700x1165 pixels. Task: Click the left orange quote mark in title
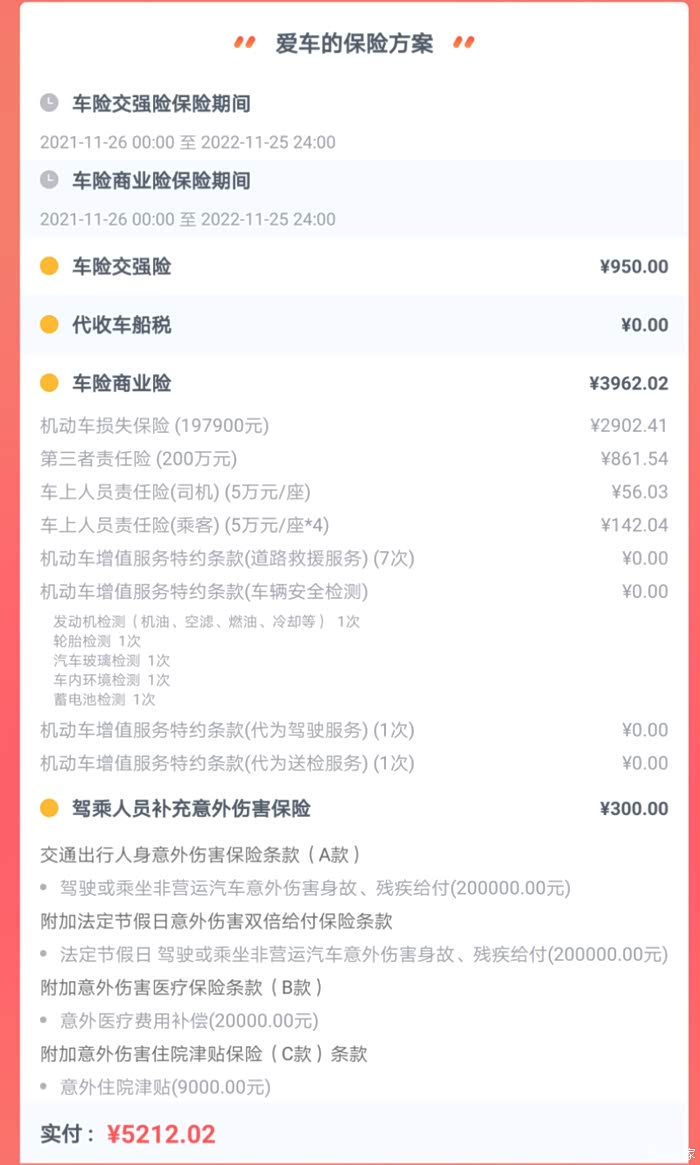tap(244, 42)
